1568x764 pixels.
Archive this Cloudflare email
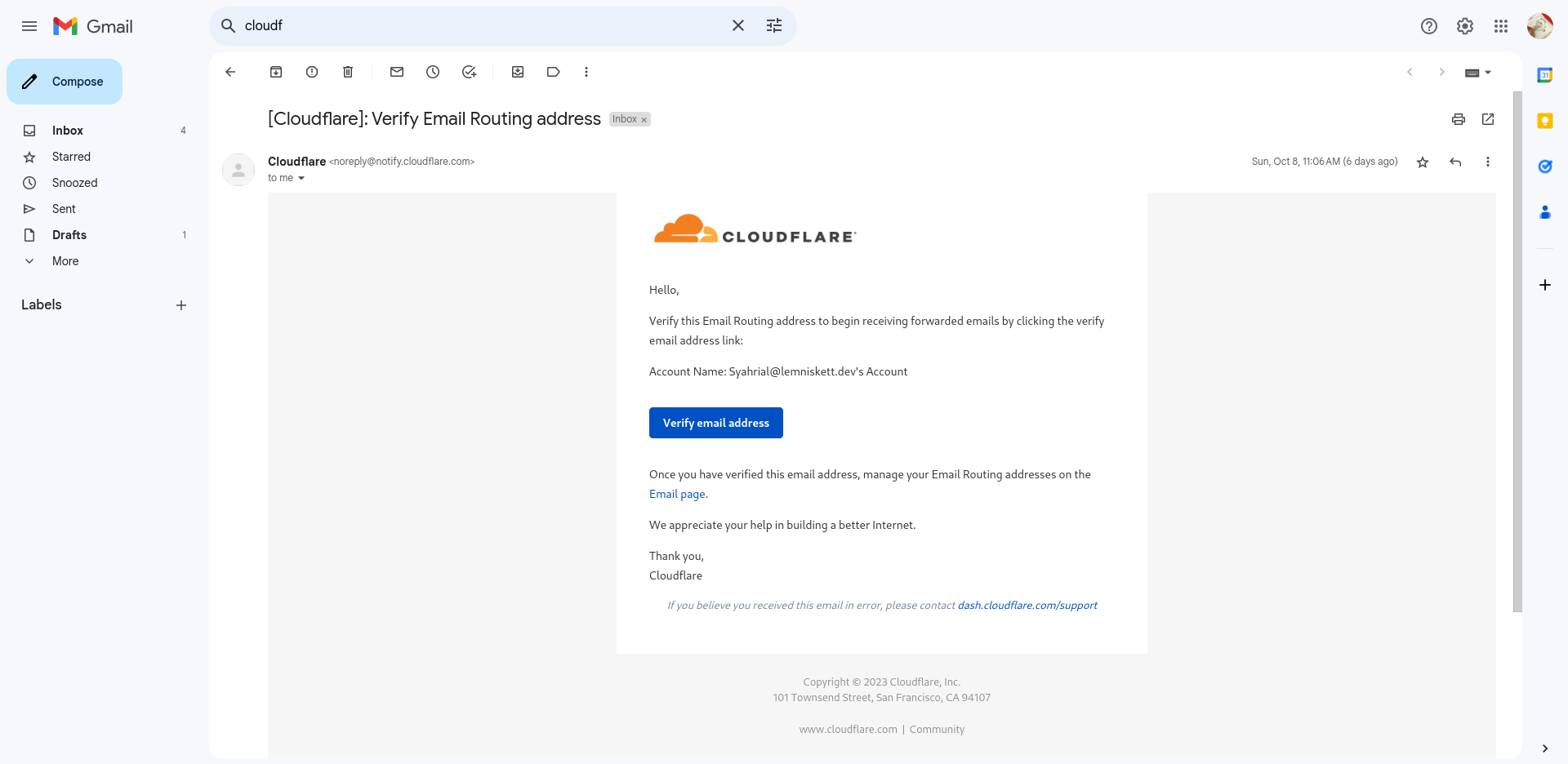click(x=276, y=72)
